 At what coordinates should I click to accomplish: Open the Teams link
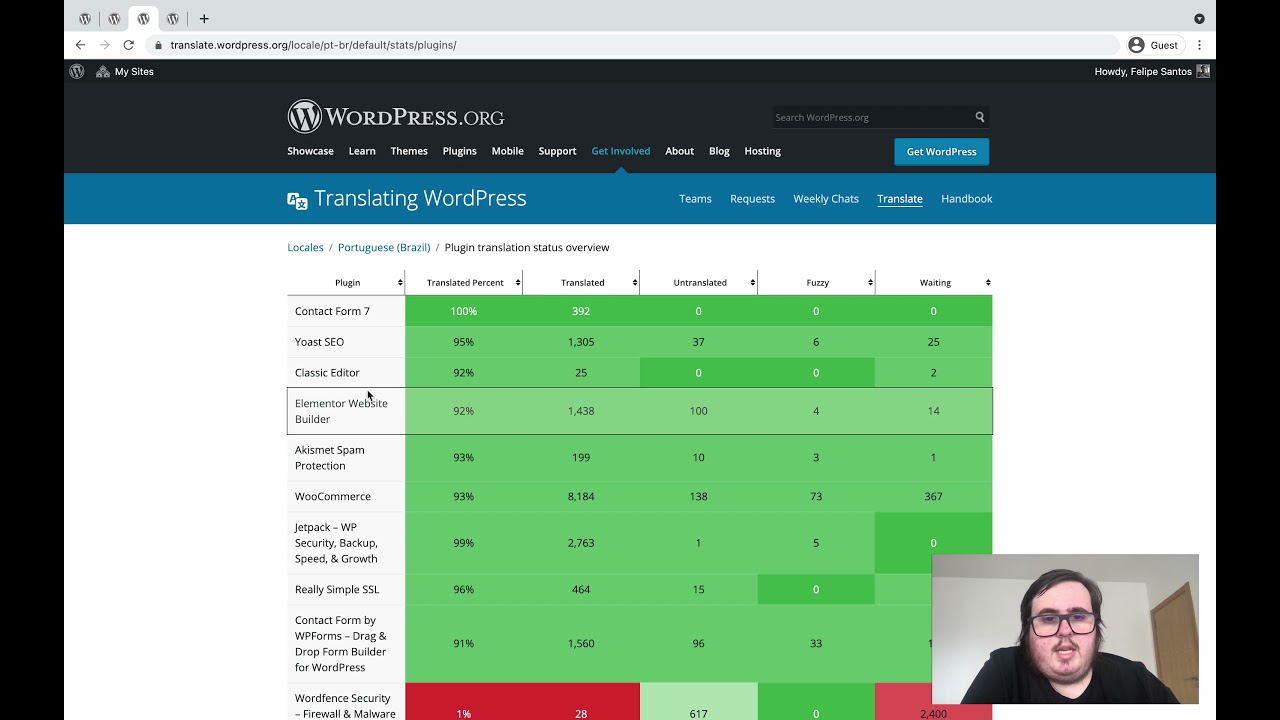click(695, 199)
